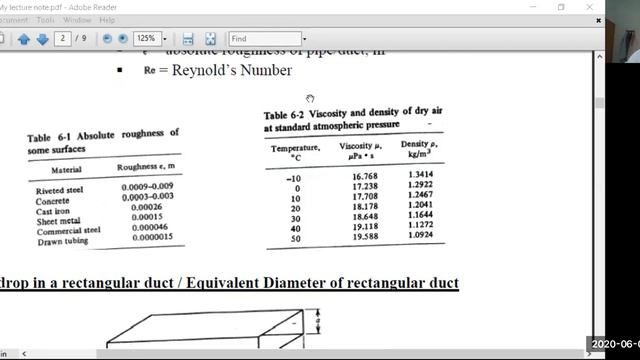
Task: Click roughness value 0.0009-0.009
Action: pyautogui.click(x=147, y=187)
